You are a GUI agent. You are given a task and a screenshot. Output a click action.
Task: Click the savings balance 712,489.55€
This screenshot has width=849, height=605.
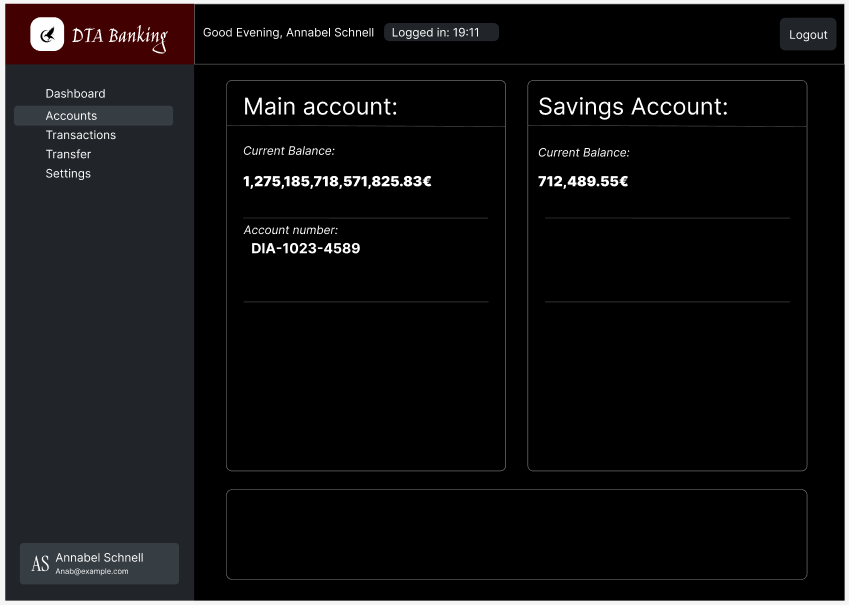[x=583, y=182]
